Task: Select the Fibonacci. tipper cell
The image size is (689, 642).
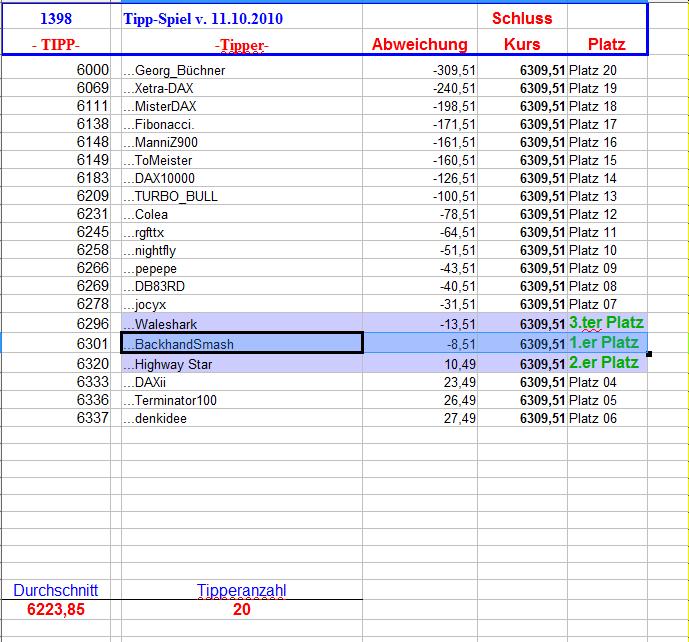Action: point(242,124)
